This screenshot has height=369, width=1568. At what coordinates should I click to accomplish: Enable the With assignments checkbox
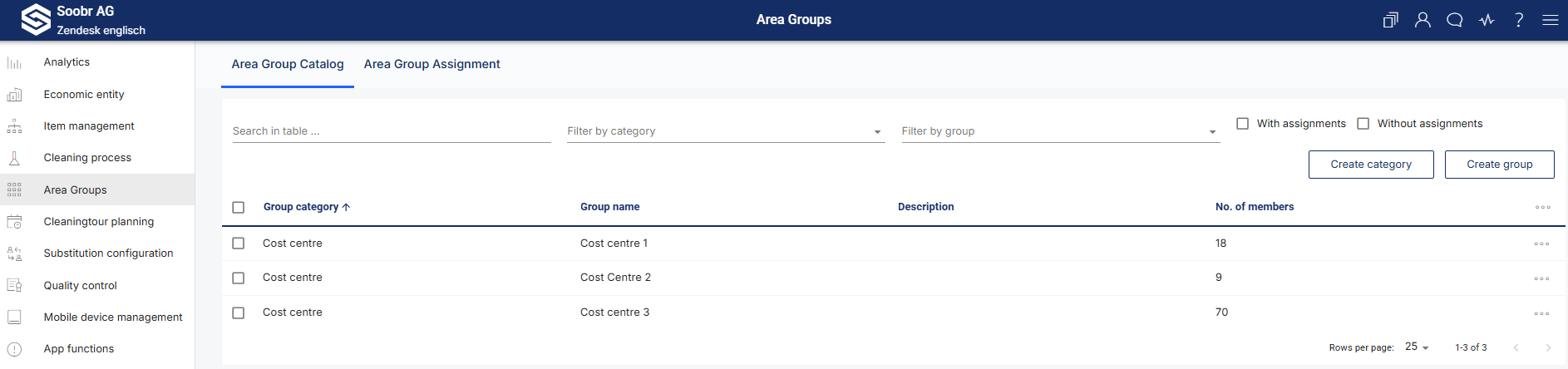1243,124
